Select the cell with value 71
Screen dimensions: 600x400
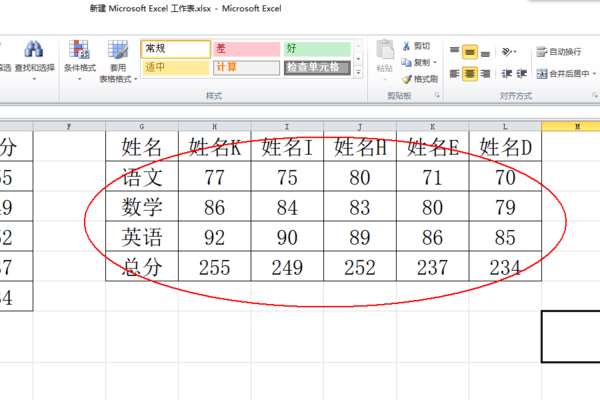coord(433,176)
